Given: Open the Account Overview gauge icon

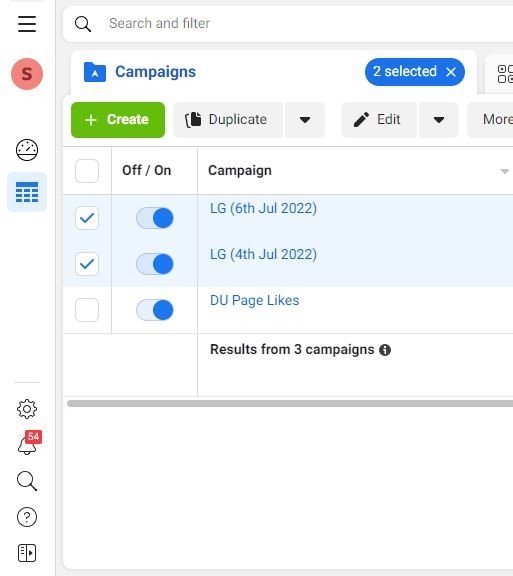Looking at the screenshot, I should point(27,150).
